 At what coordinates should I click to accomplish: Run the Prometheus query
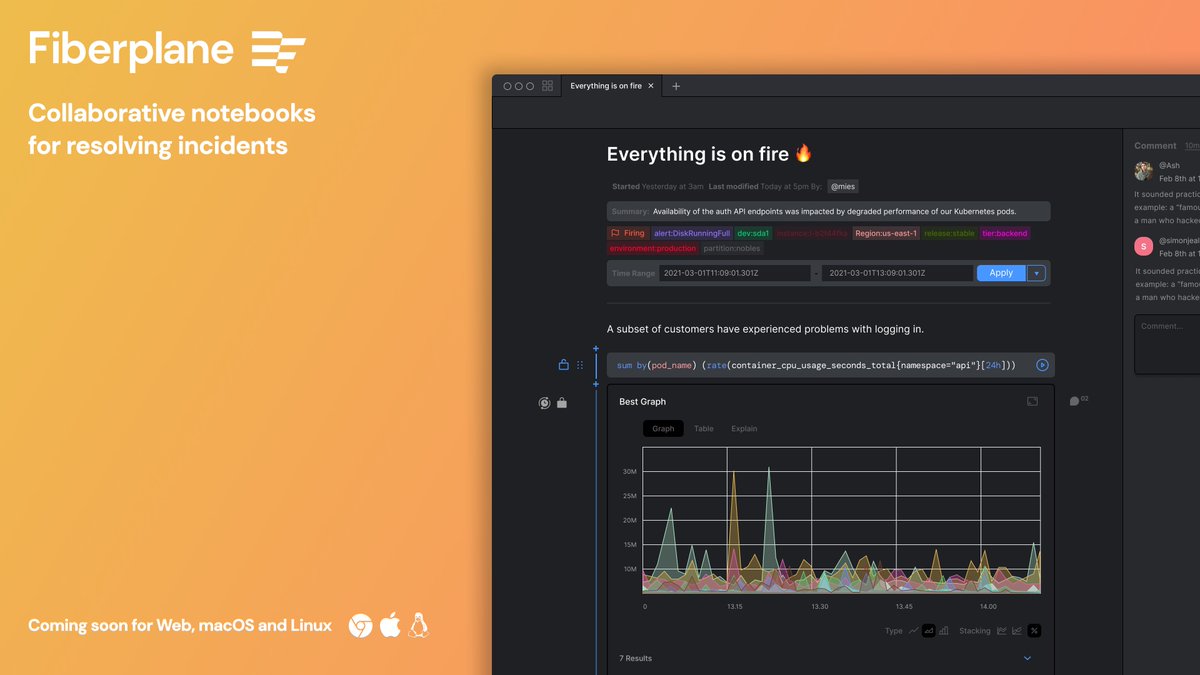[1042, 365]
